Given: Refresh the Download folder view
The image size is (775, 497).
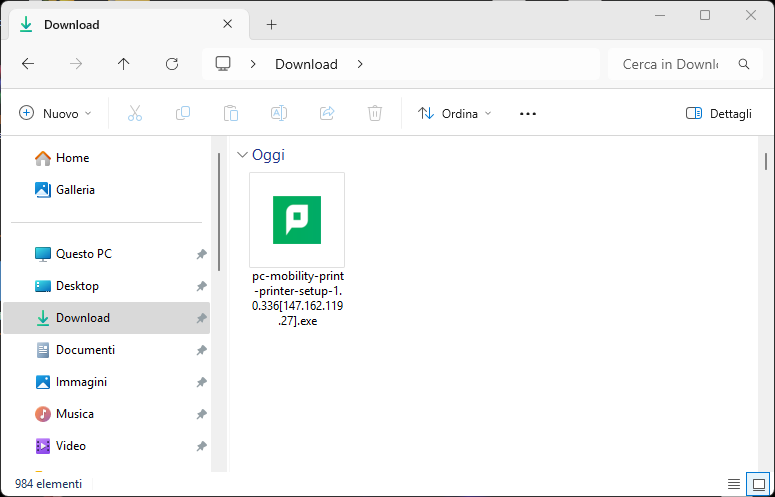Looking at the screenshot, I should [x=172, y=64].
